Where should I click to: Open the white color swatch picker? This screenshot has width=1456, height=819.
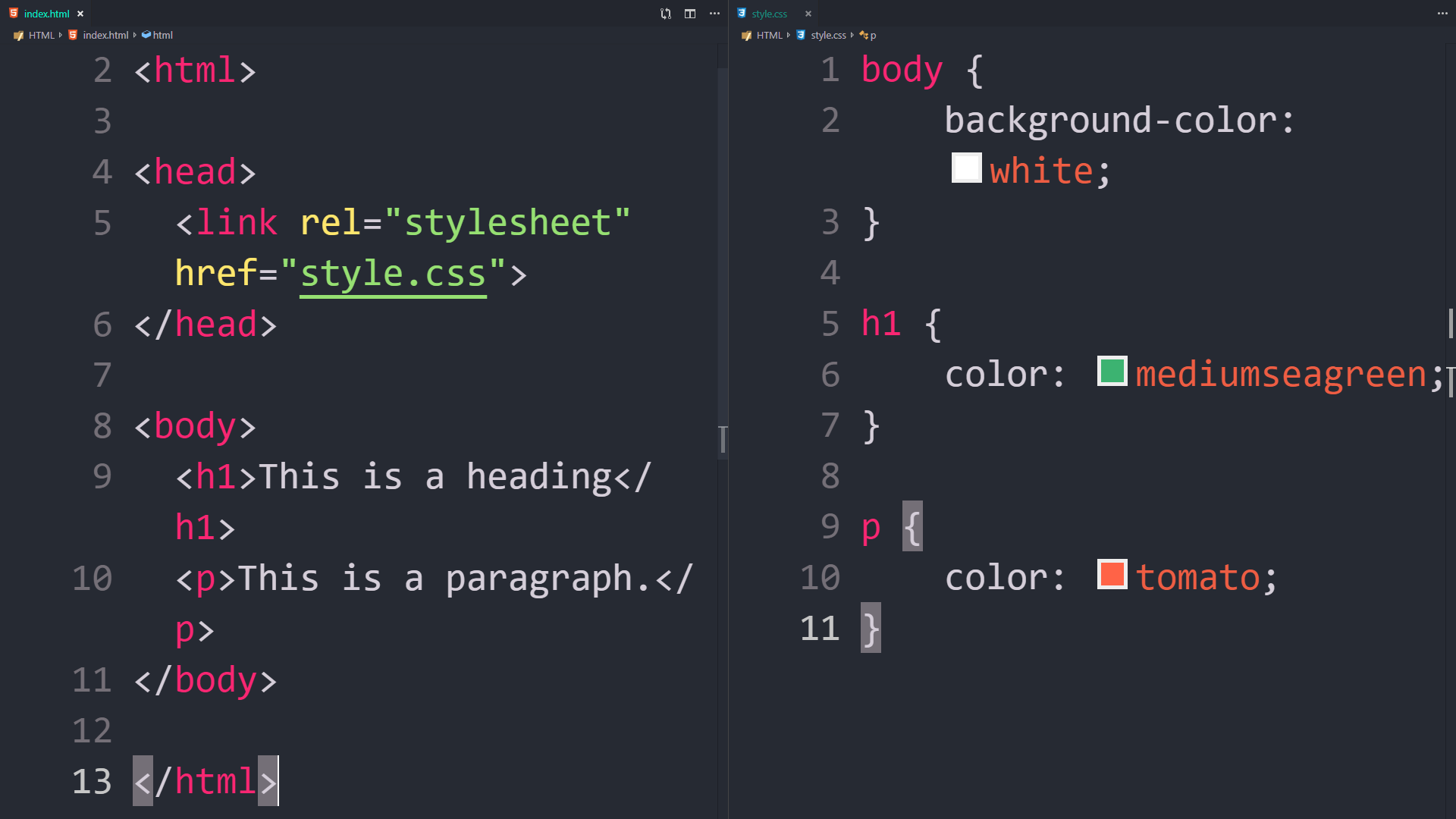966,168
